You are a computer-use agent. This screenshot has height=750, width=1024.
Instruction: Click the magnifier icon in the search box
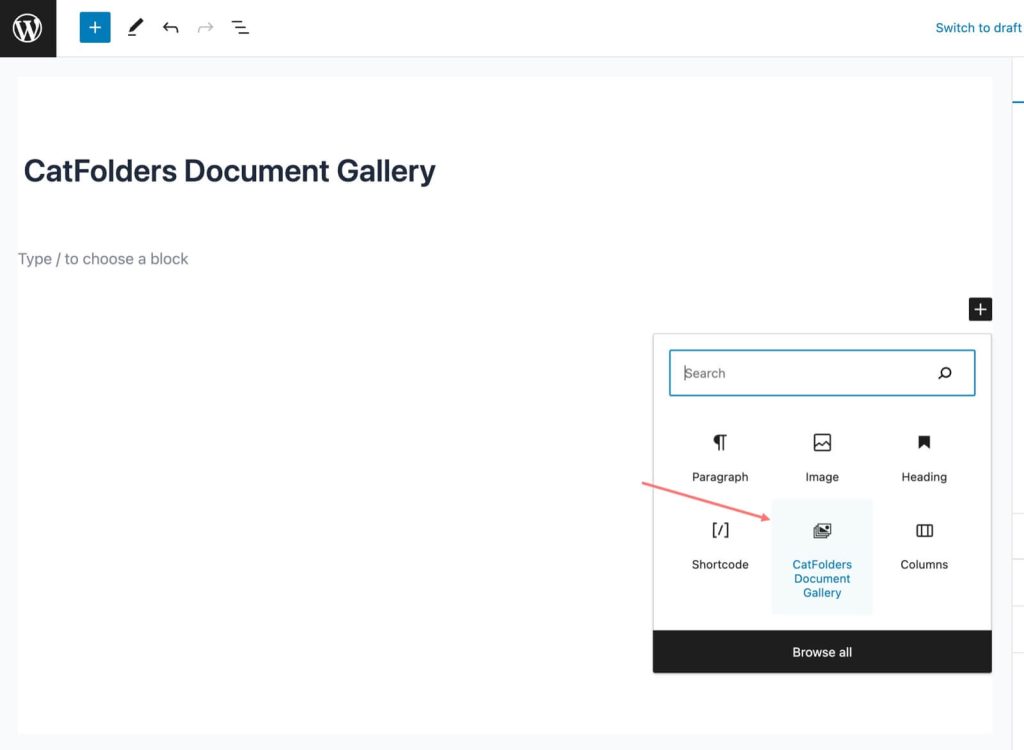(944, 372)
